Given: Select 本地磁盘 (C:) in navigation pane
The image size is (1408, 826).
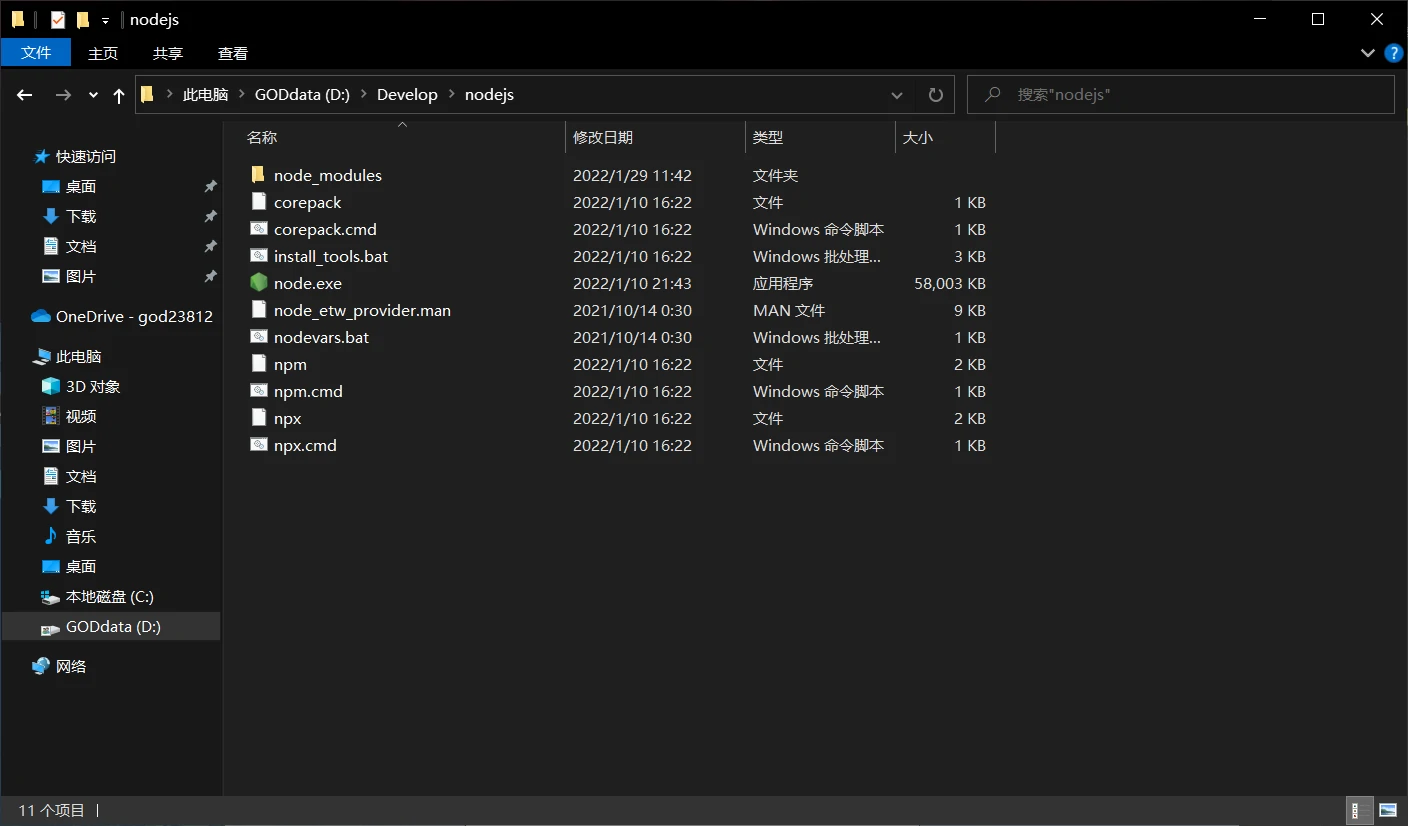Looking at the screenshot, I should click(110, 596).
